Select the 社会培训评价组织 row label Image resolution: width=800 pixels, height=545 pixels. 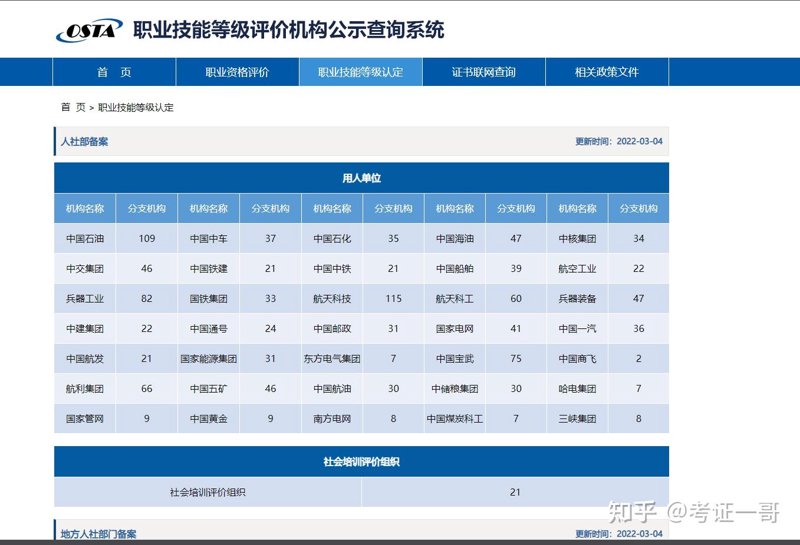click(208, 492)
